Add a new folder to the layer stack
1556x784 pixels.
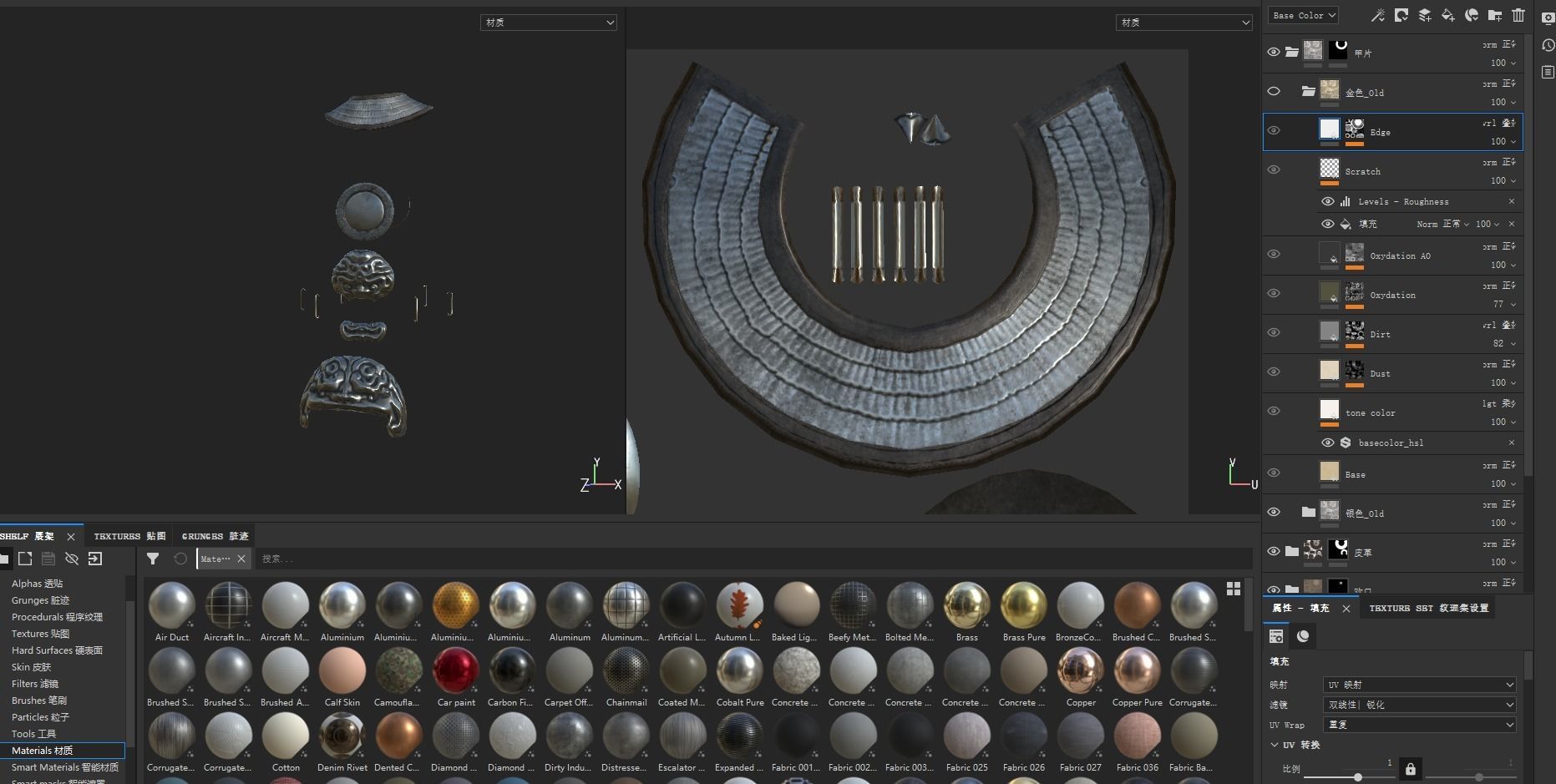1495,15
